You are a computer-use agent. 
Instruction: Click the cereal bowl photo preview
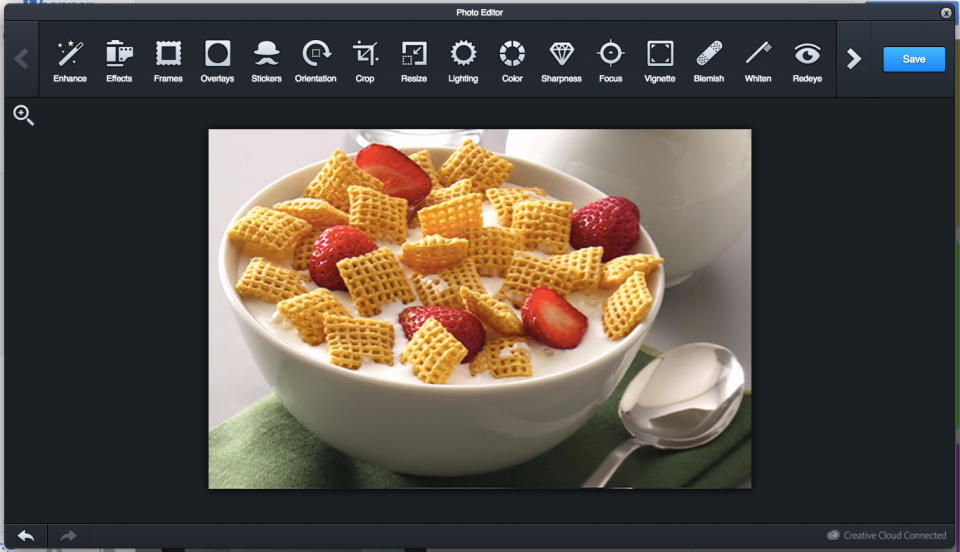pos(480,308)
